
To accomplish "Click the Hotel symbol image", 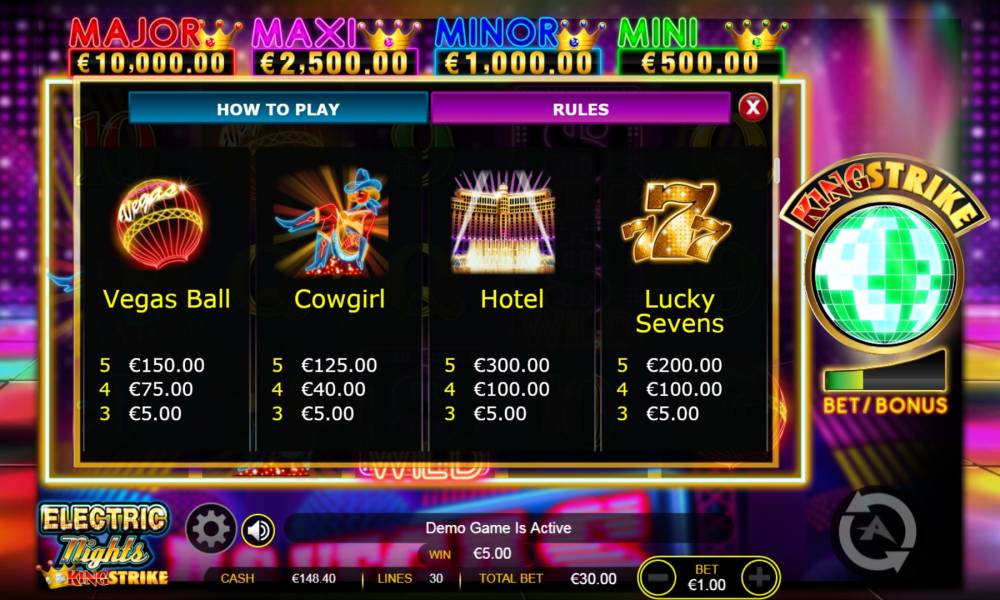I will click(503, 221).
